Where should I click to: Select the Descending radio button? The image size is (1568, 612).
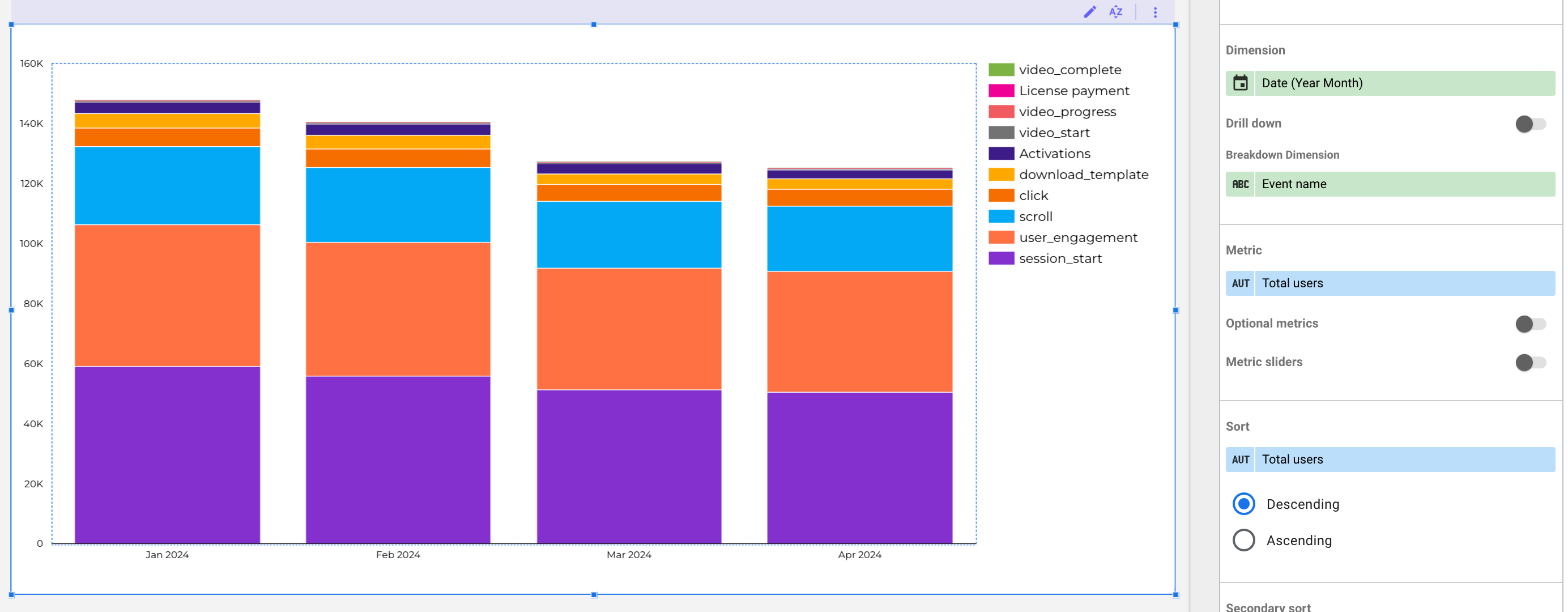1244,504
